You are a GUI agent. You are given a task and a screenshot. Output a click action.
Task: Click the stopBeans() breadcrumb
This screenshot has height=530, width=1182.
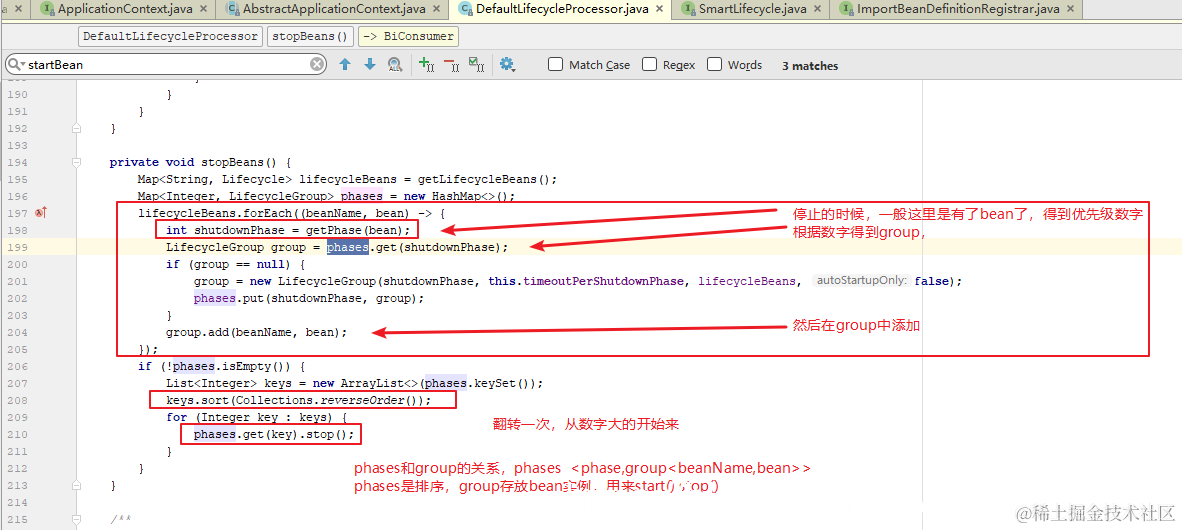(310, 36)
